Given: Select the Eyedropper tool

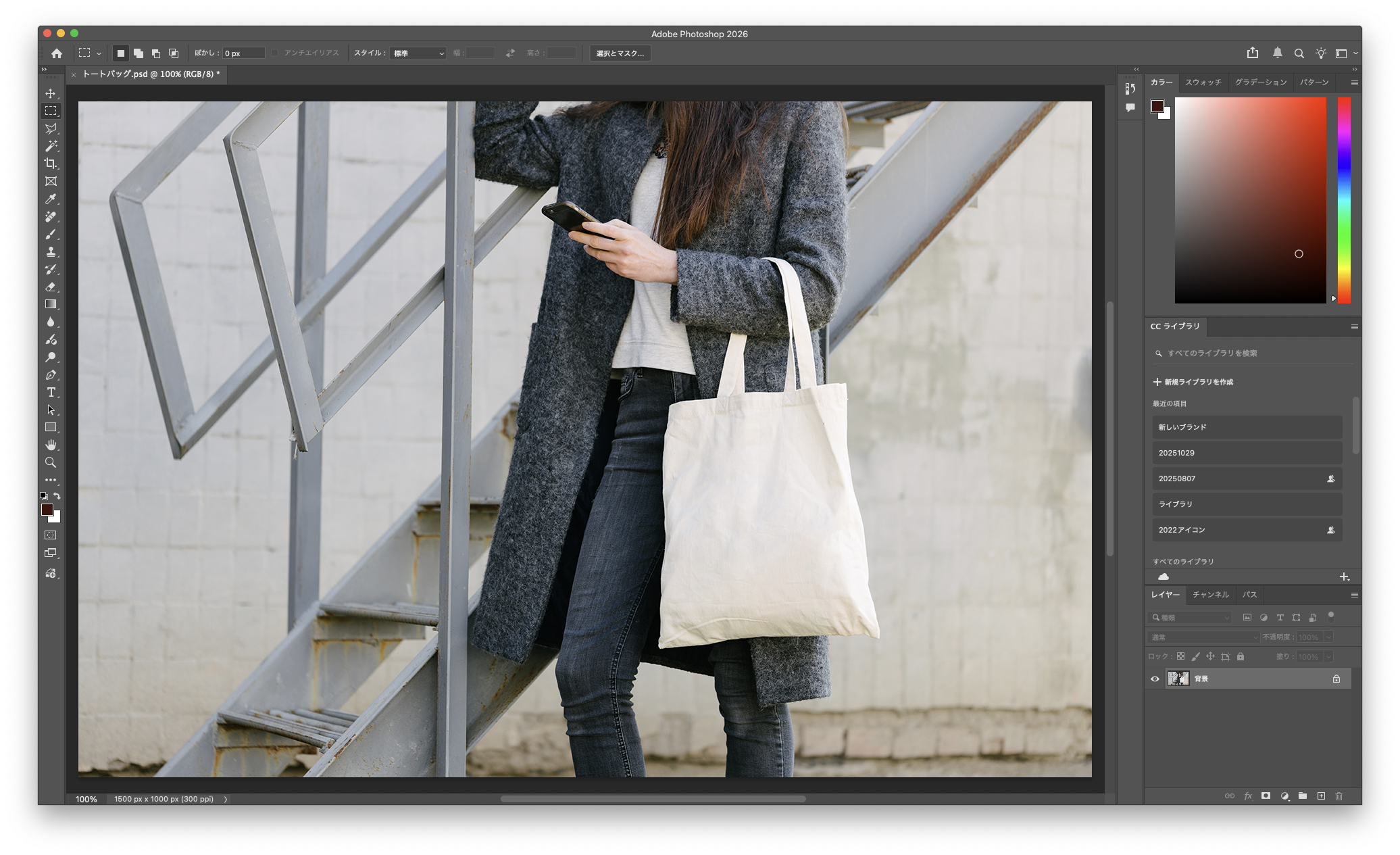Looking at the screenshot, I should tap(51, 199).
